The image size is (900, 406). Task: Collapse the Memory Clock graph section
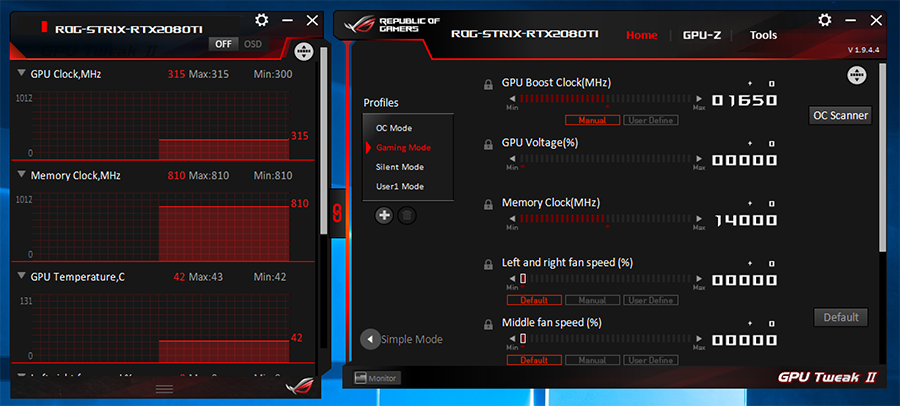pyautogui.click(x=22, y=175)
